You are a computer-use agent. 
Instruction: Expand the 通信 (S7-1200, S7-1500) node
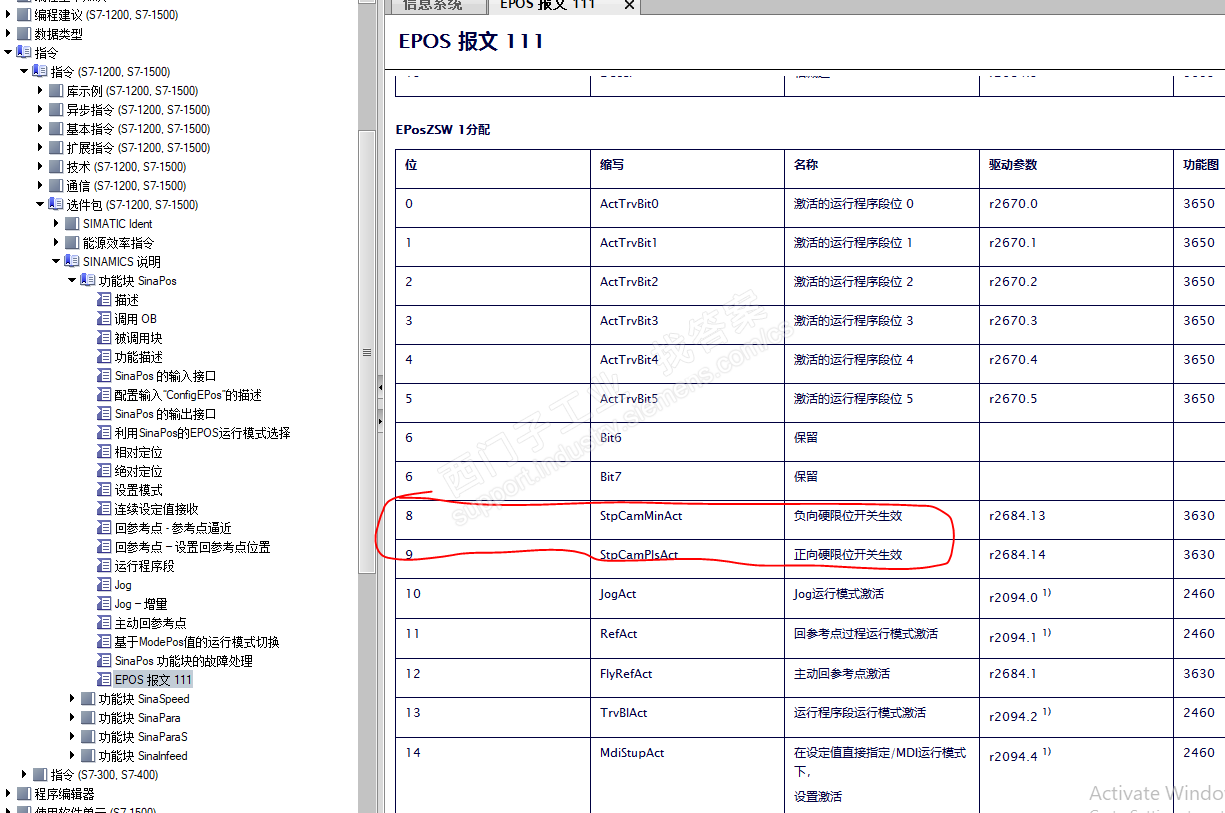[x=40, y=186]
